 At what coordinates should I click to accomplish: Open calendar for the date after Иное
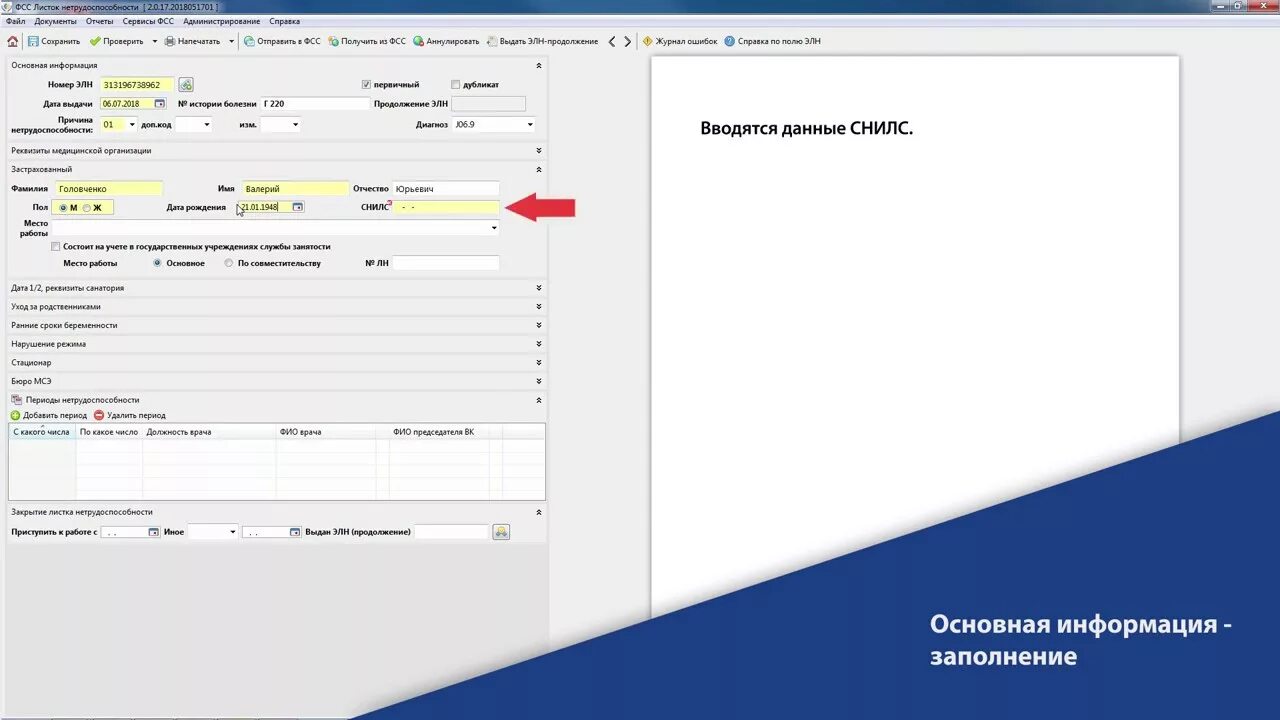(295, 532)
